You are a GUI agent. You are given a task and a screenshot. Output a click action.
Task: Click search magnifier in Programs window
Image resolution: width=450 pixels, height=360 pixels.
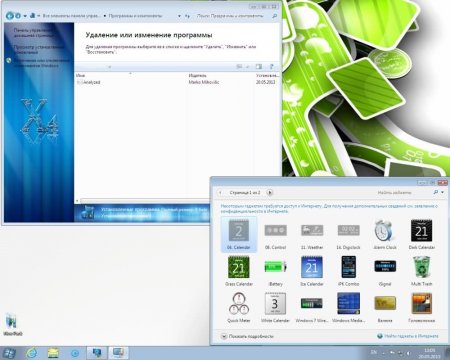click(x=274, y=16)
